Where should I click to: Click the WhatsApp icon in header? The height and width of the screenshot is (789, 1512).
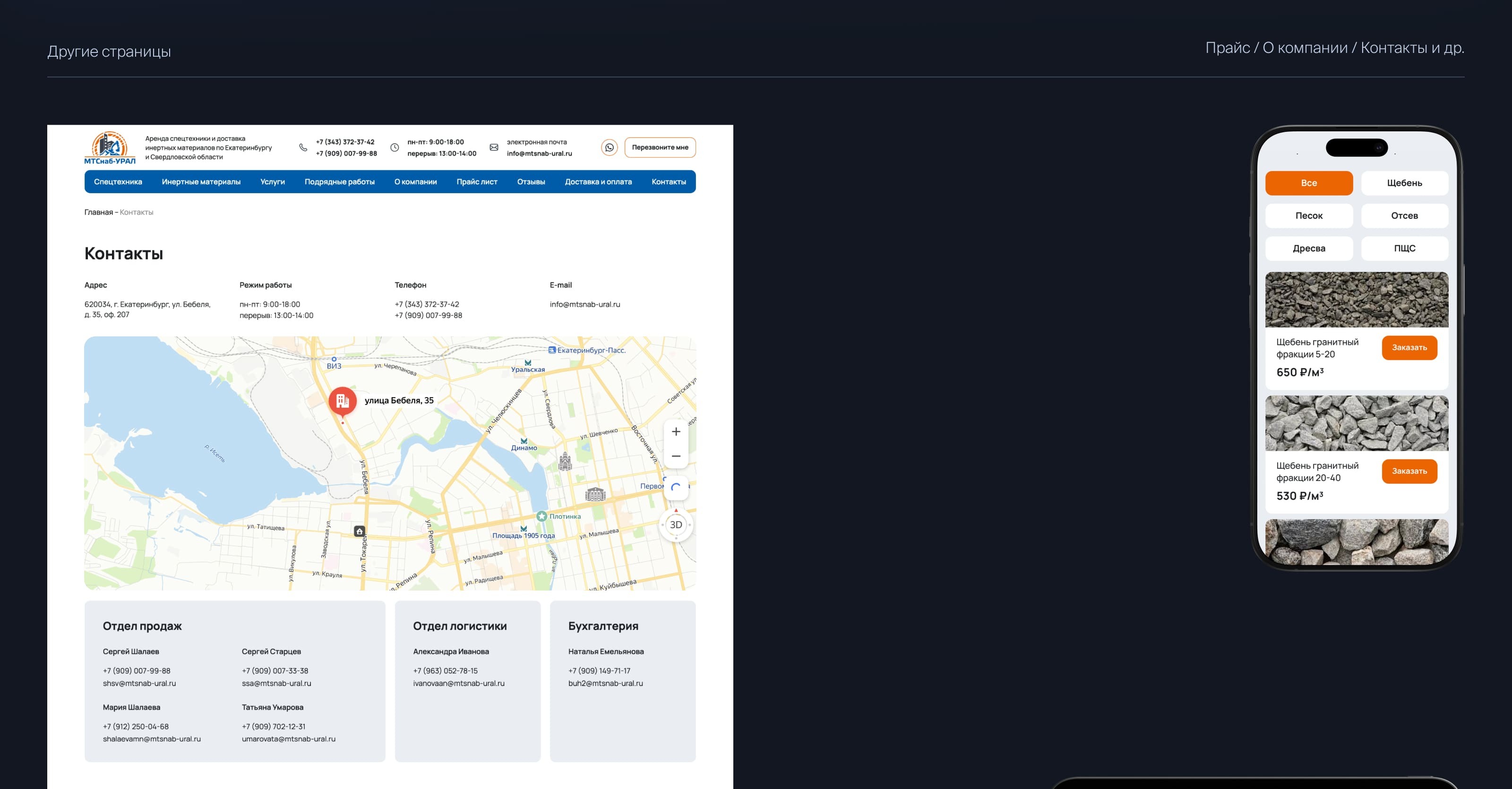[x=609, y=147]
